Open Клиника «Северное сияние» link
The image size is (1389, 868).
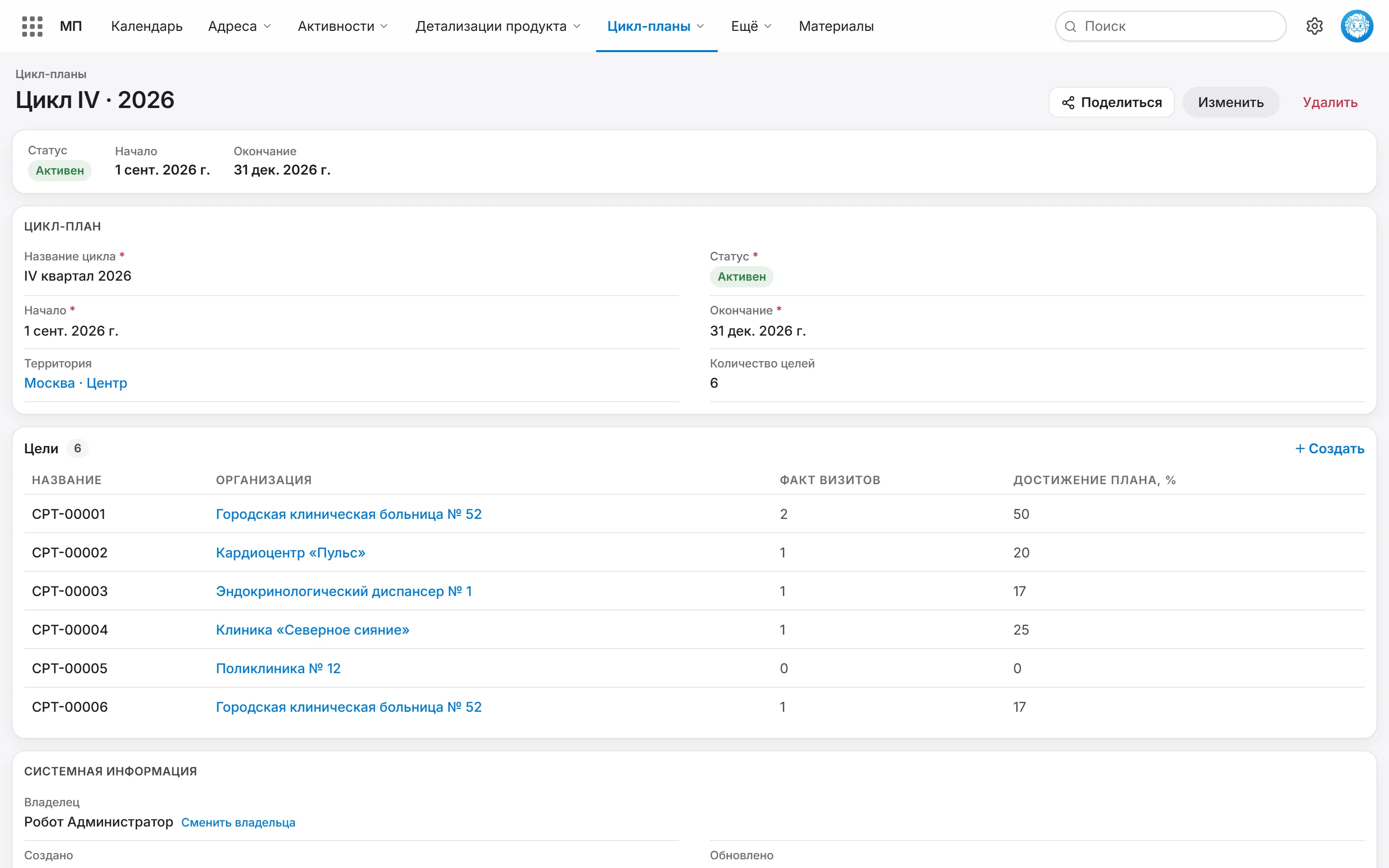(x=313, y=630)
